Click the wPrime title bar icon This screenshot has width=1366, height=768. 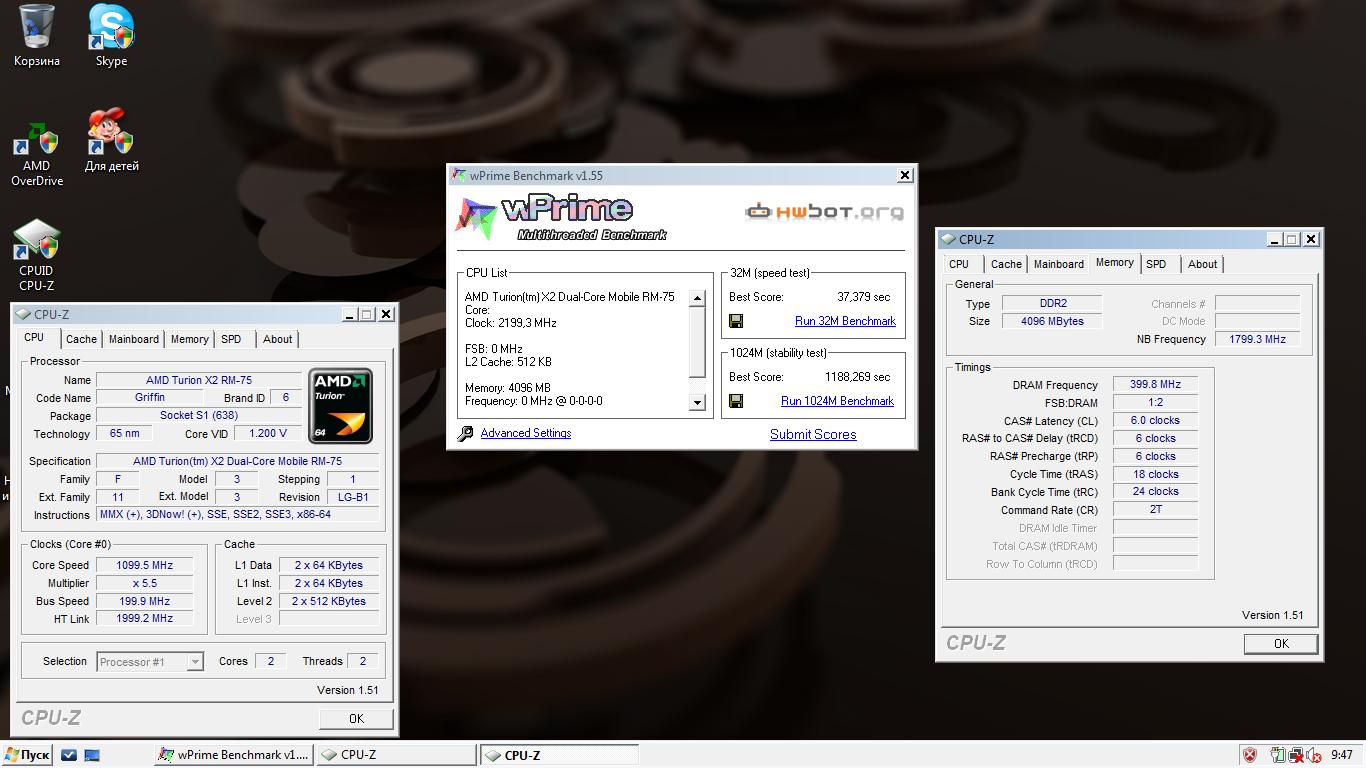[459, 175]
